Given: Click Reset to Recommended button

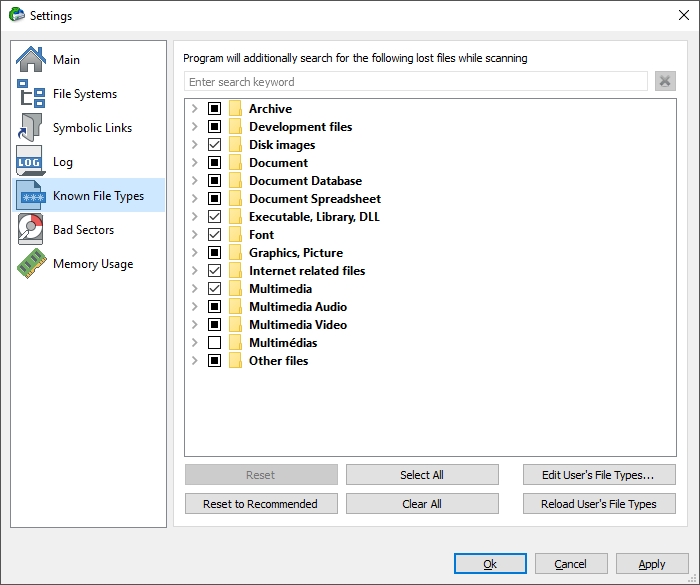Looking at the screenshot, I should point(261,504).
